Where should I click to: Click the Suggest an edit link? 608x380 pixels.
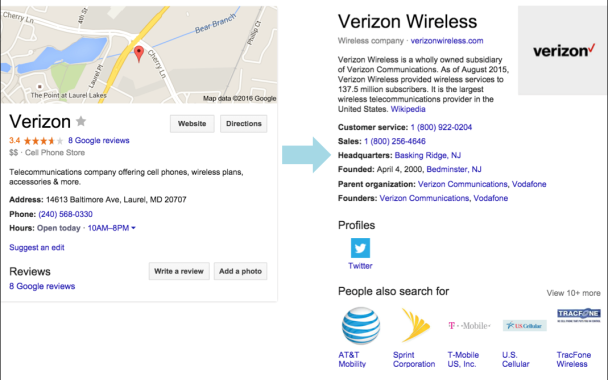coord(37,247)
